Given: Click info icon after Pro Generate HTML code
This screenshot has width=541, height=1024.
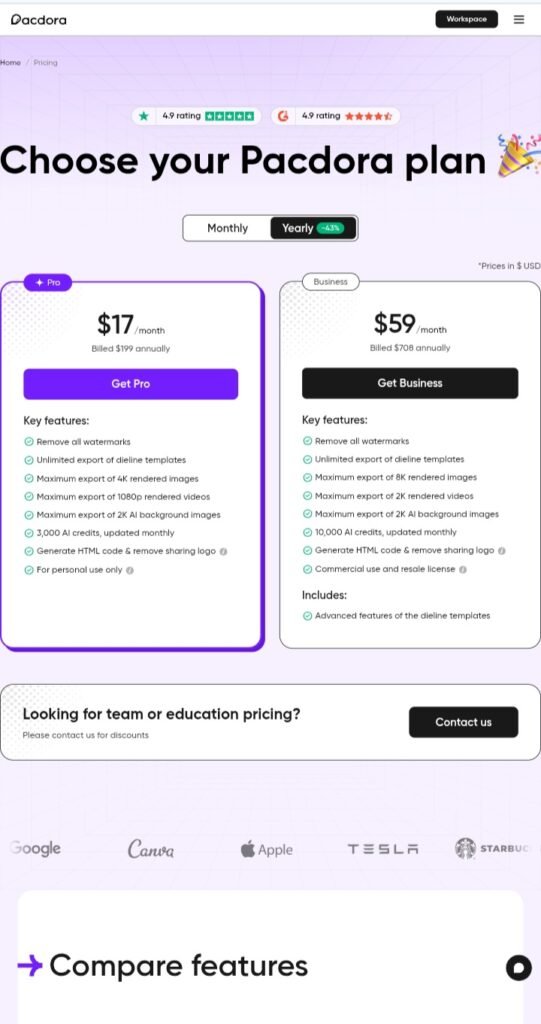Looking at the screenshot, I should coord(223,551).
